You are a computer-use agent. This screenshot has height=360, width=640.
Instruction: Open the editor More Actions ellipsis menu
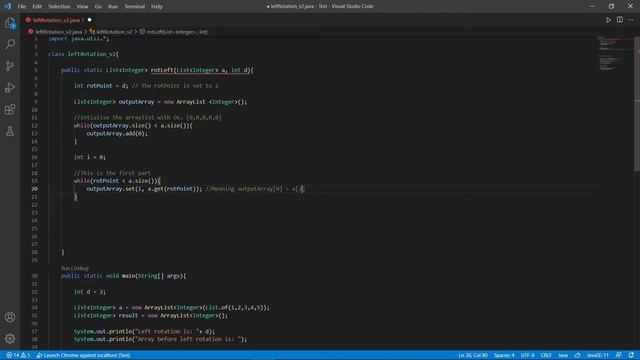coord(631,20)
